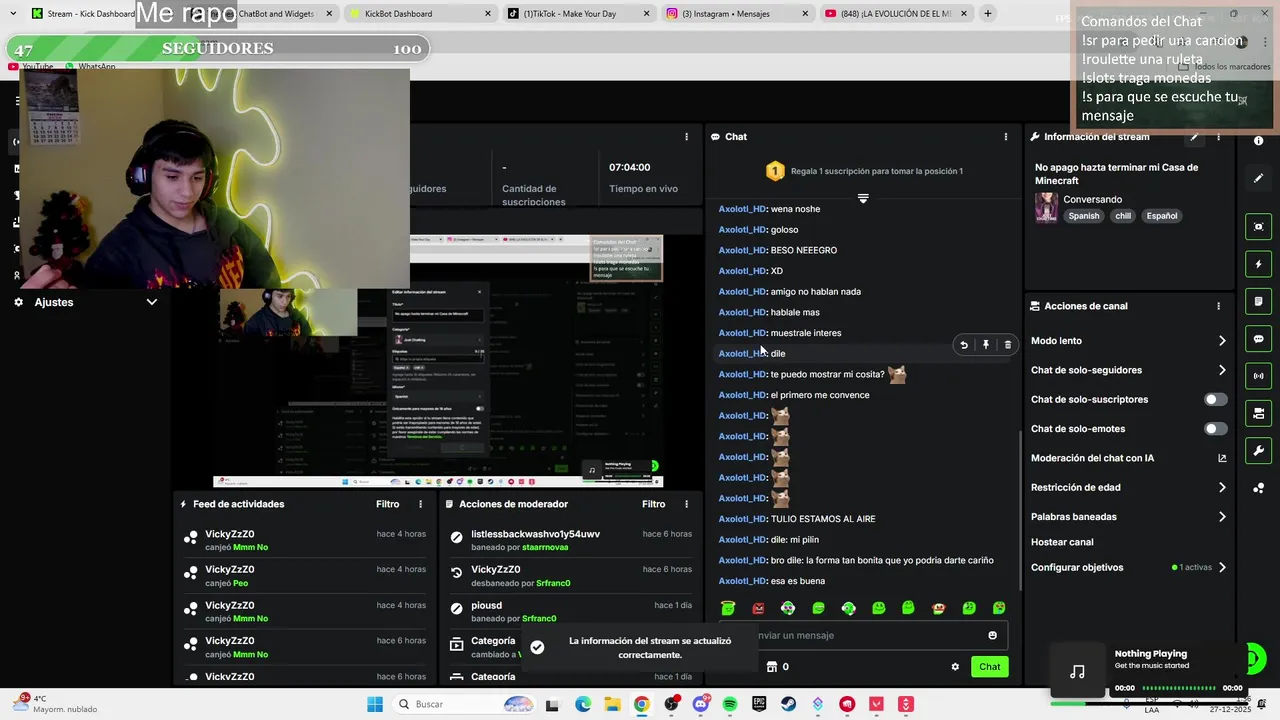Click the taskbar Buscar search box
Image resolution: width=1280 pixels, height=720 pixels.
point(465,704)
